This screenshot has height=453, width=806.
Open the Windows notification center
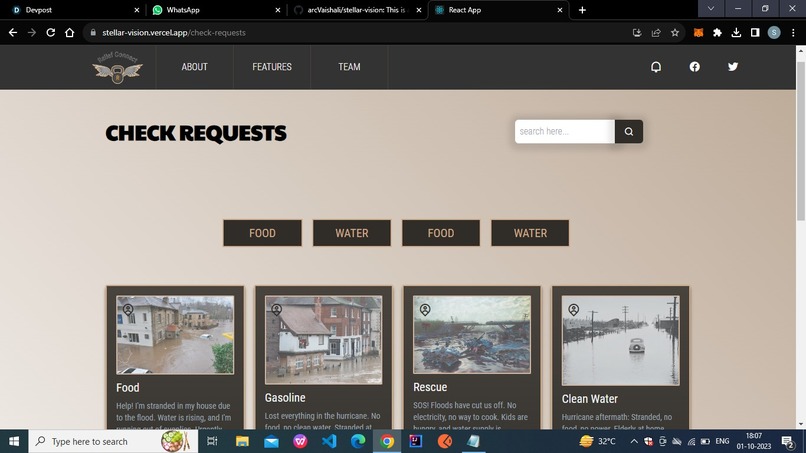(787, 441)
